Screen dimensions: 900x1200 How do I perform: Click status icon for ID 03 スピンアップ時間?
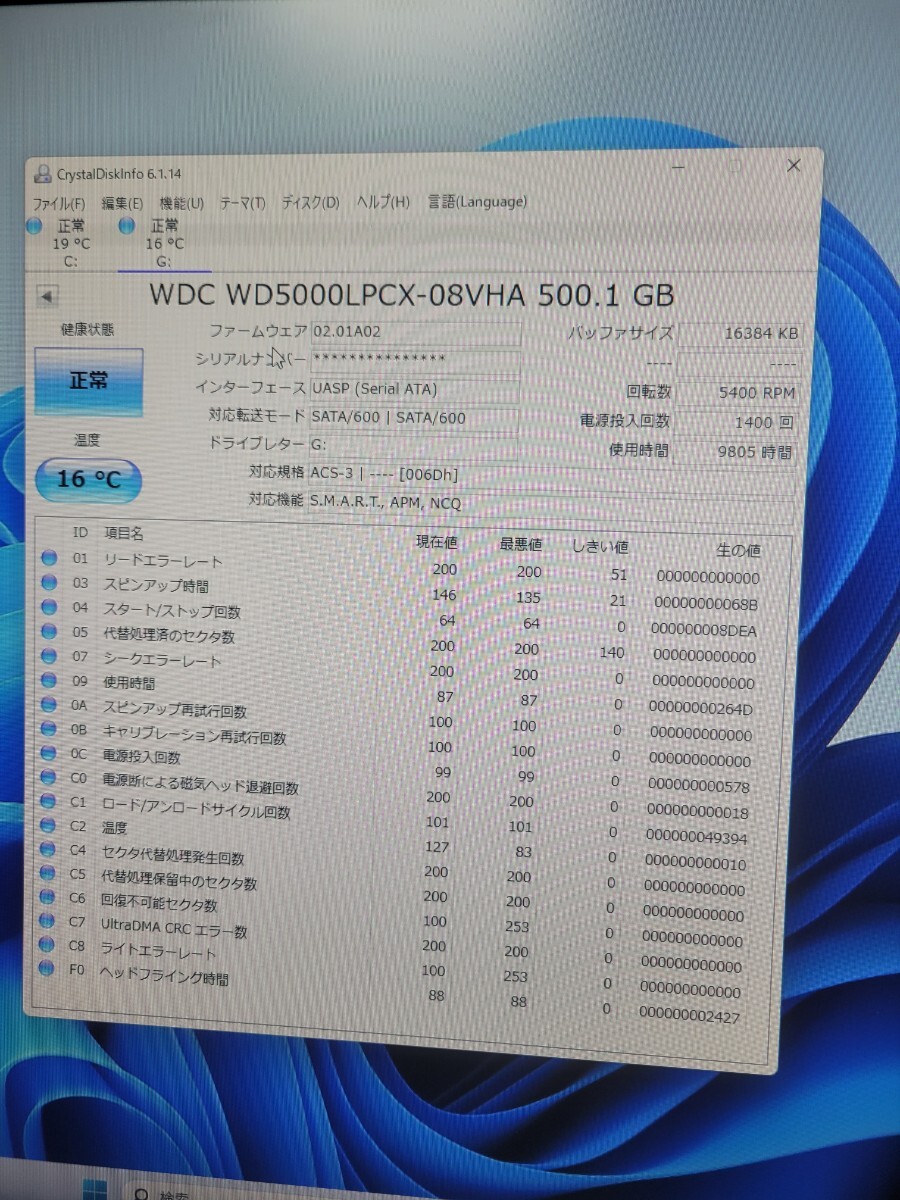pos(48,582)
